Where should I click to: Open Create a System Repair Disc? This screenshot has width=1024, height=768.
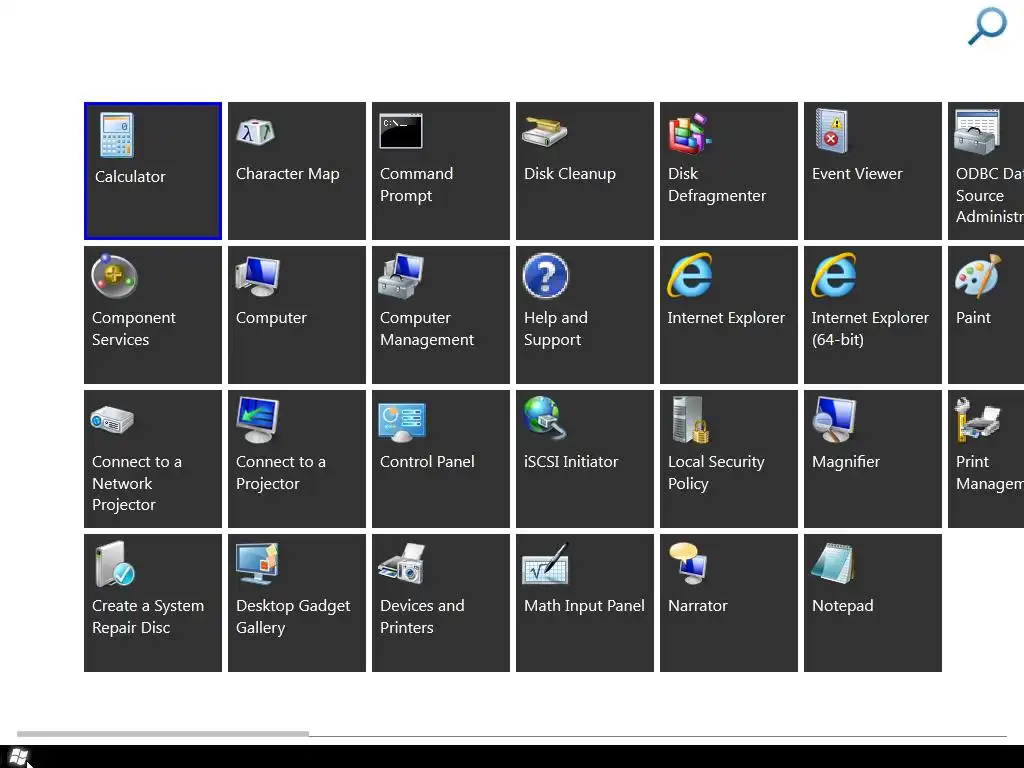pos(153,603)
